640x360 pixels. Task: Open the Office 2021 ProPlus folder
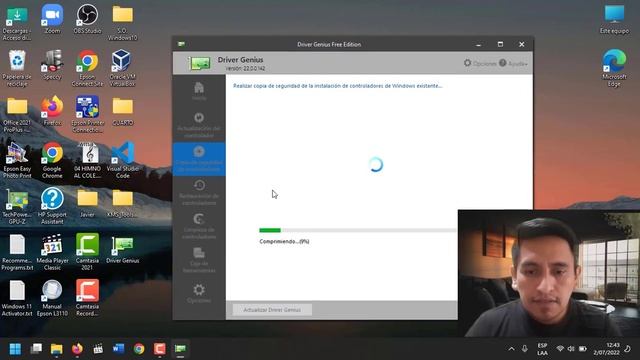click(17, 115)
